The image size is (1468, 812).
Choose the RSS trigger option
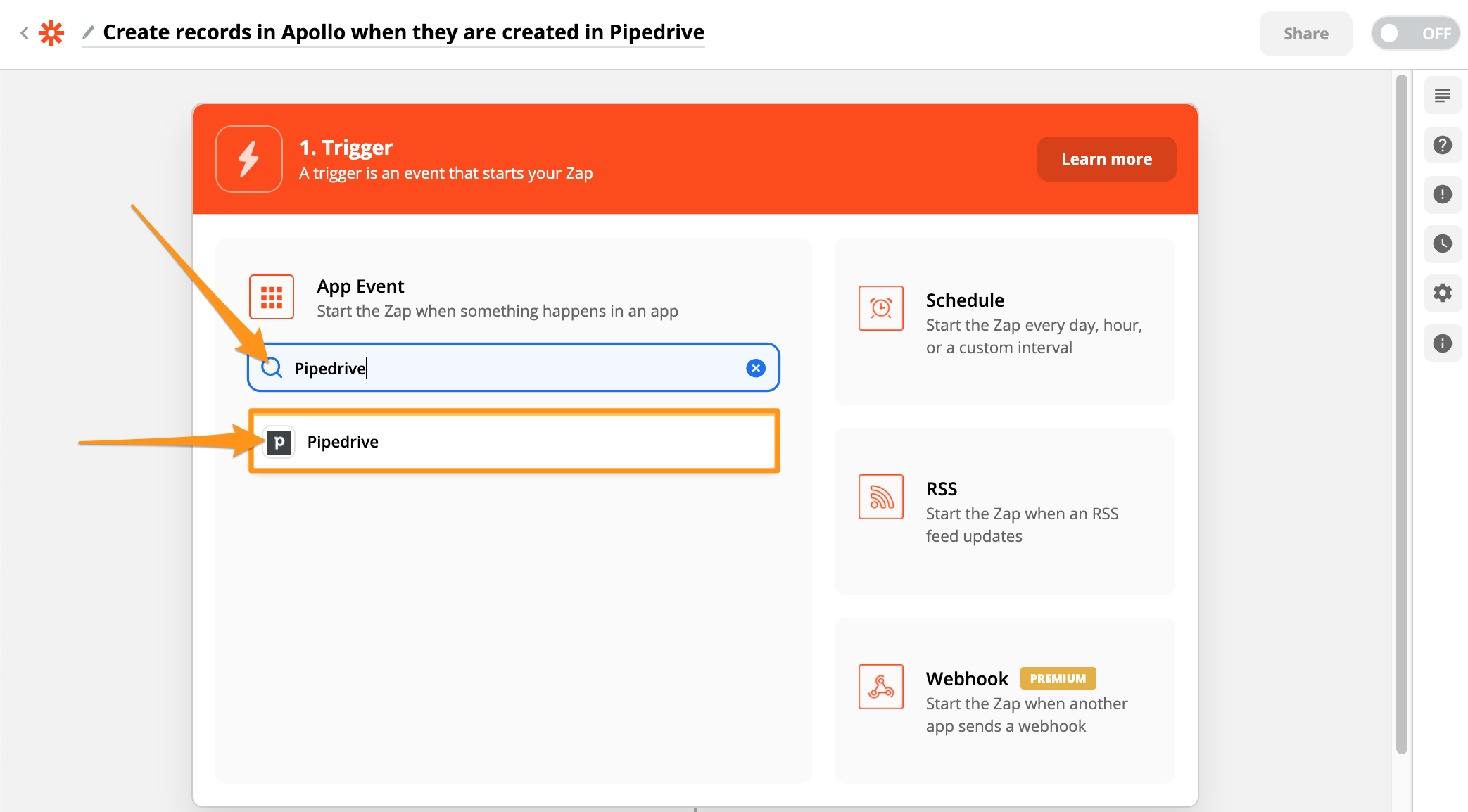tap(1004, 512)
